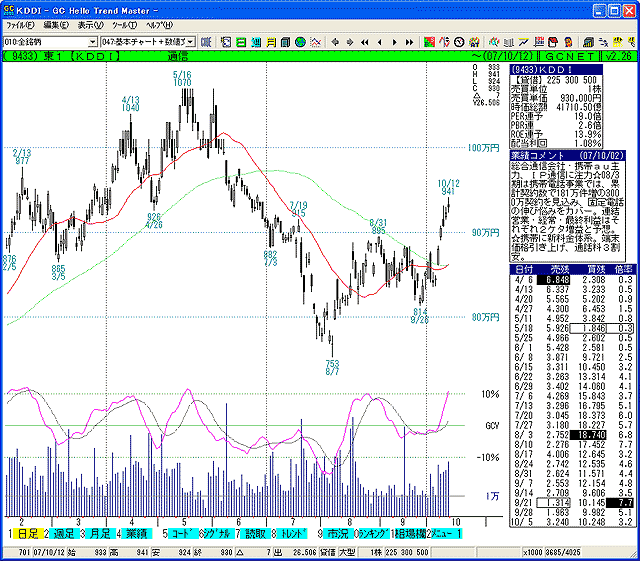Click the x1000 3685/4025 status bar field
Viewport: 640px width, 561px height.
click(553, 552)
